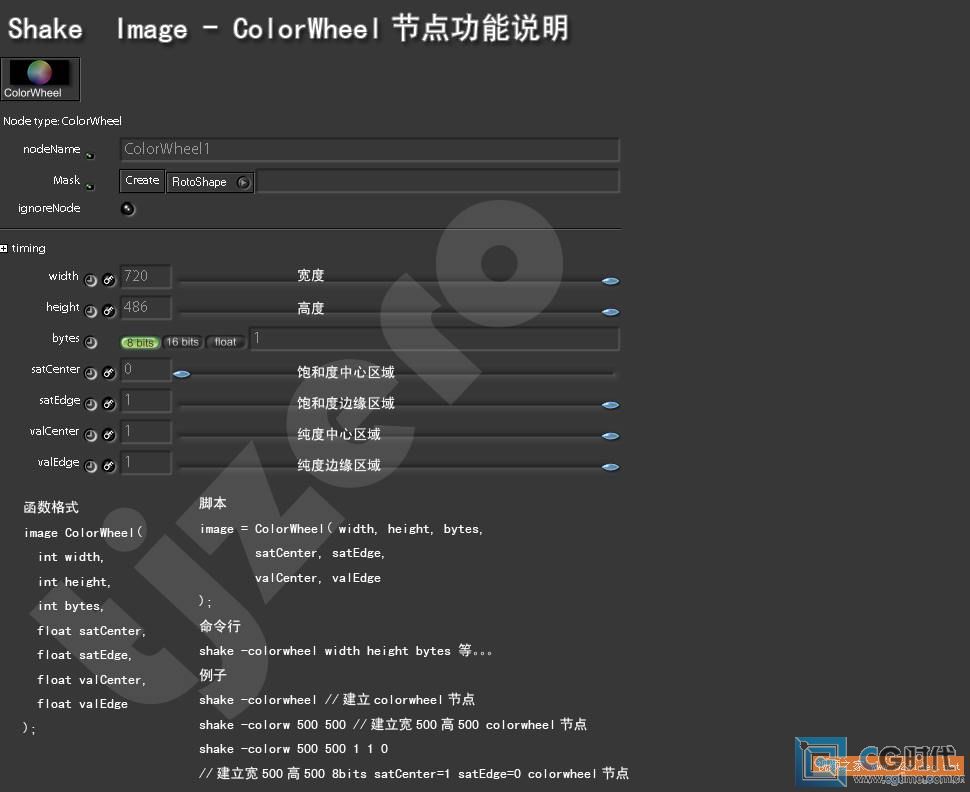Click the valCenter clock keyframe icon

pyautogui.click(x=90, y=435)
